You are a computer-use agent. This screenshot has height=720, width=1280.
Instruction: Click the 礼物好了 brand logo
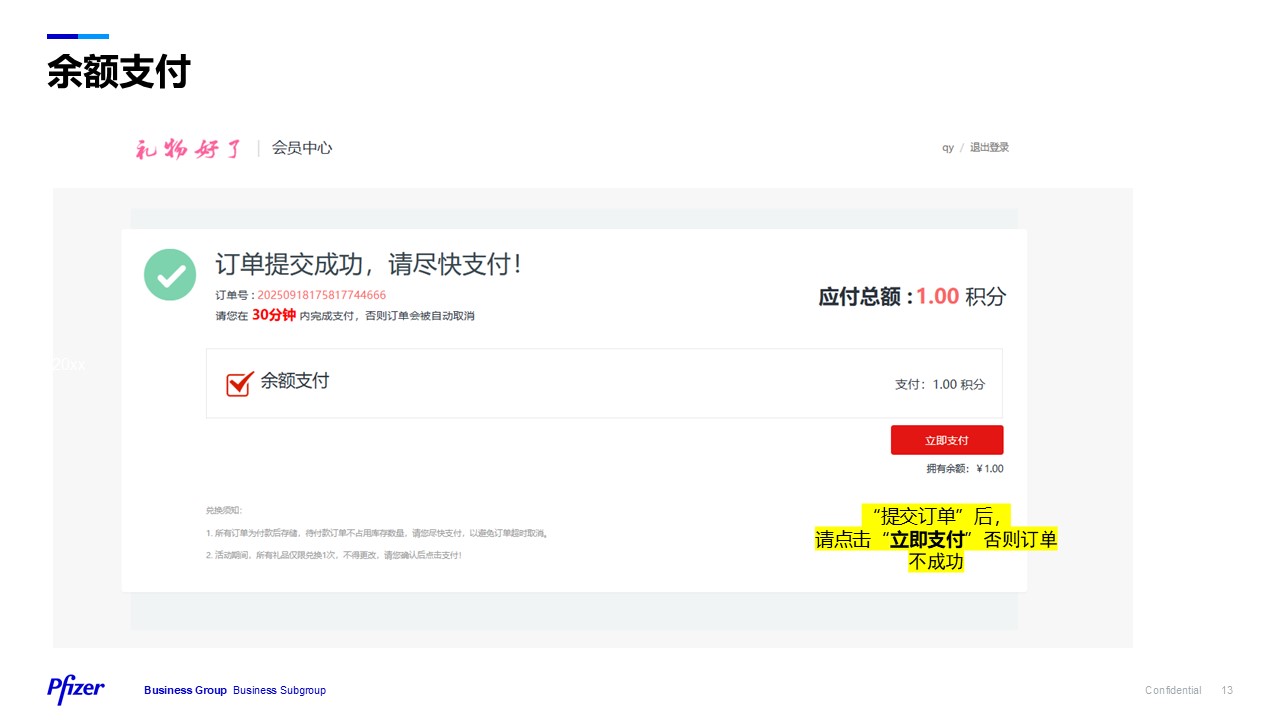tap(186, 147)
